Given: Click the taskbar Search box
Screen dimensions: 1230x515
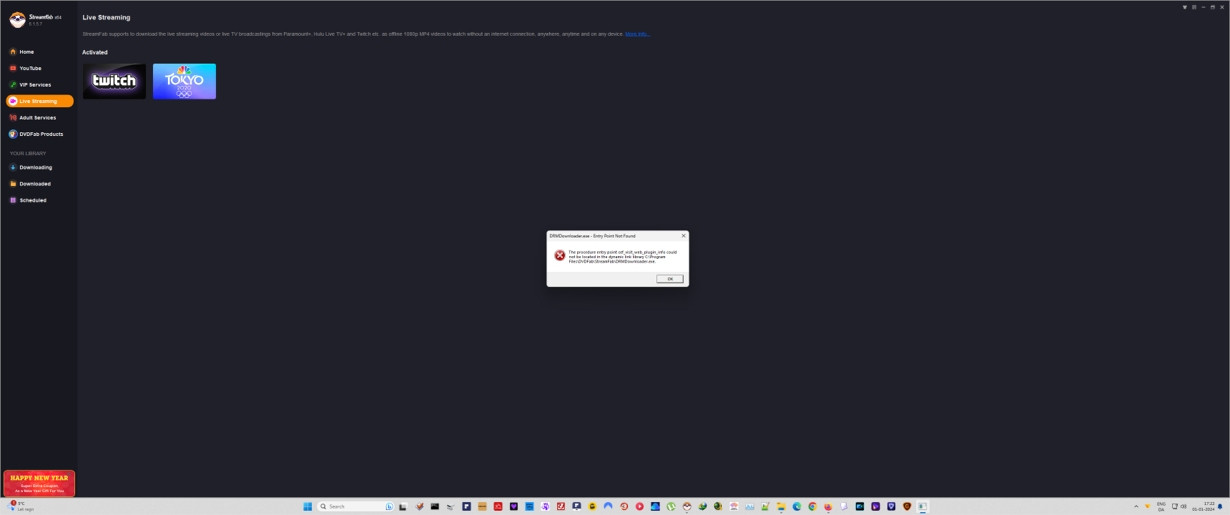Looking at the screenshot, I should (x=355, y=506).
